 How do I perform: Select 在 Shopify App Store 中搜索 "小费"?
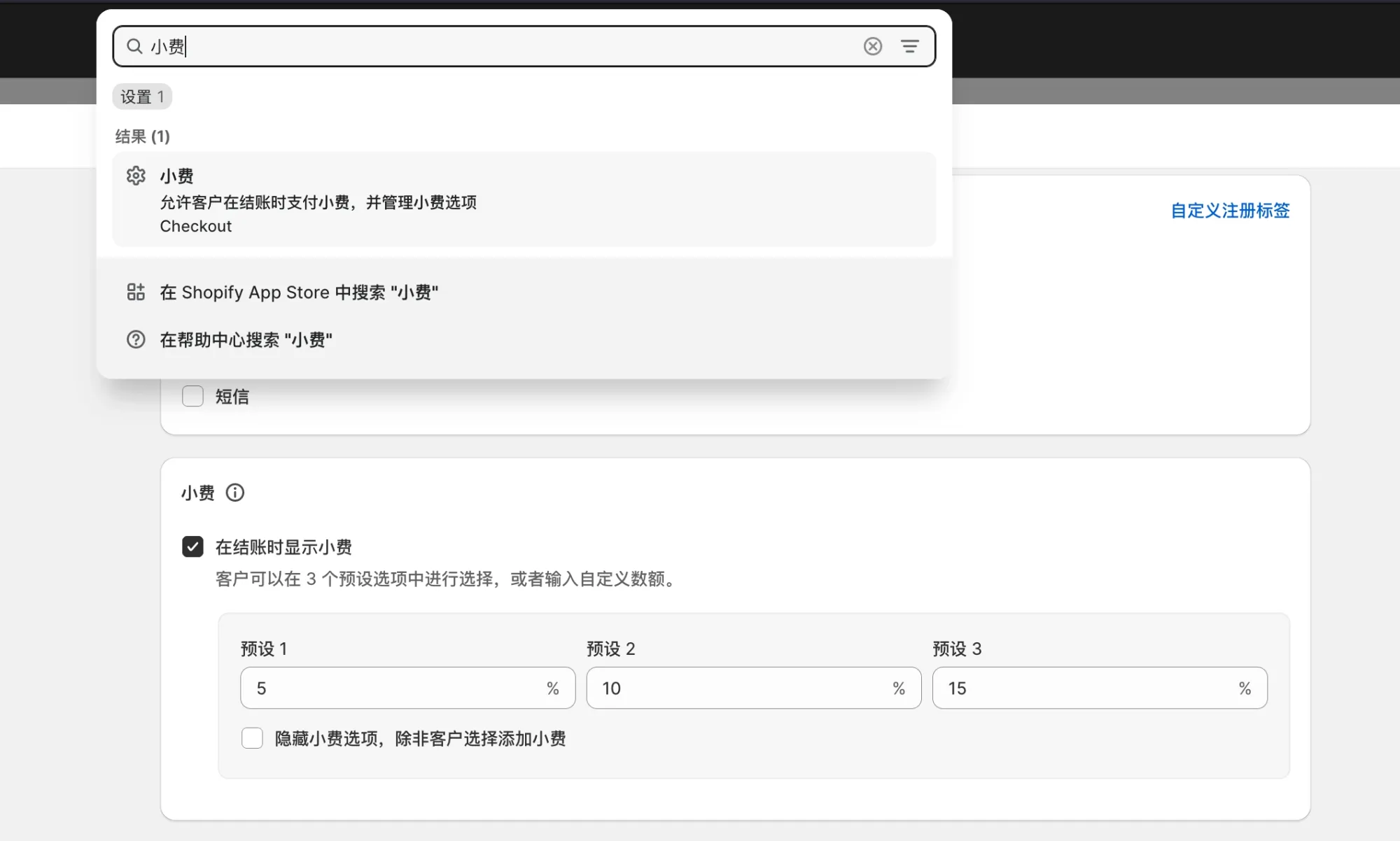(300, 292)
